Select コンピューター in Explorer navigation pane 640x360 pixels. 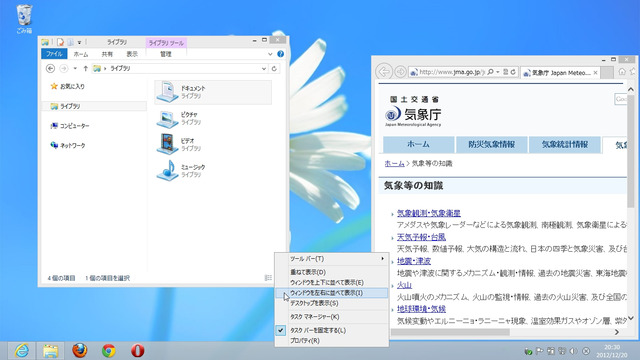pyautogui.click(x=70, y=126)
